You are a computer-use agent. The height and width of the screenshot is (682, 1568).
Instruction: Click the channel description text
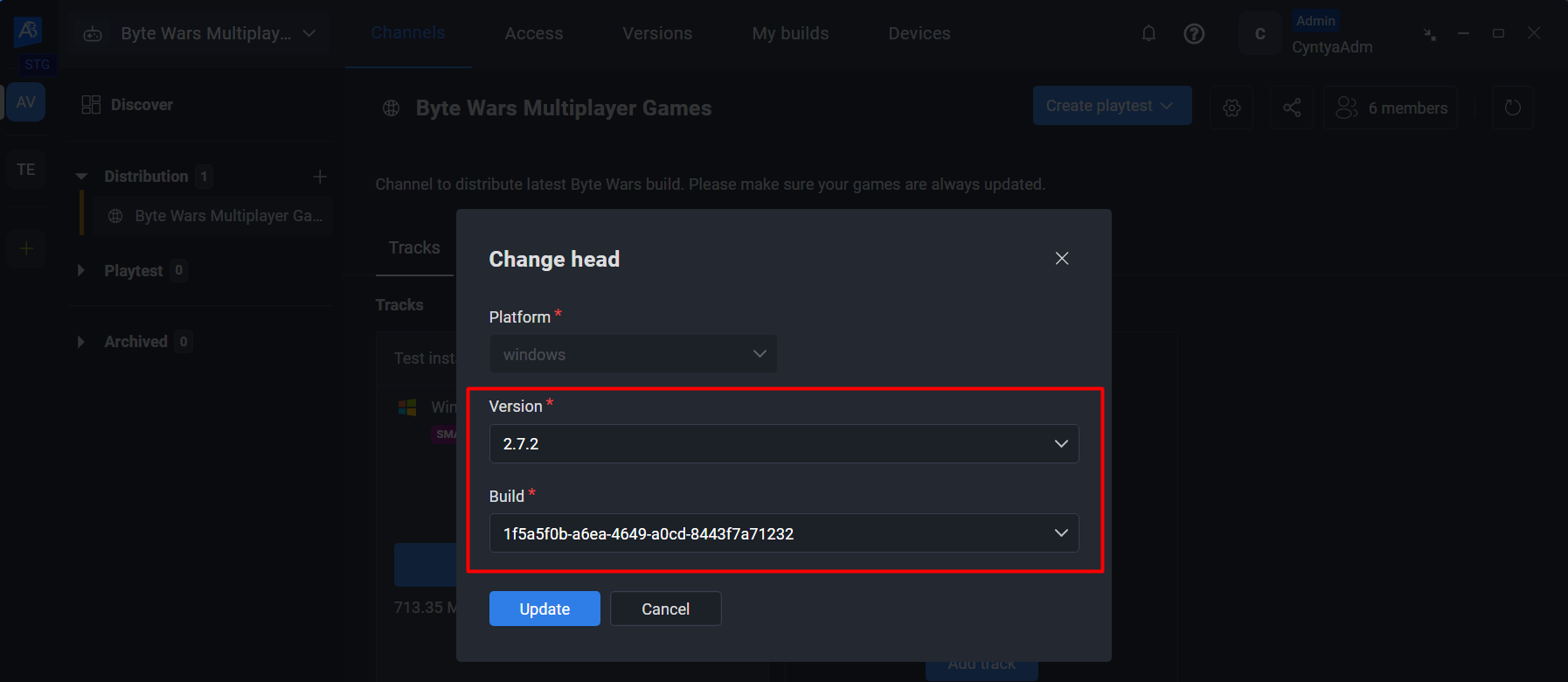(710, 184)
